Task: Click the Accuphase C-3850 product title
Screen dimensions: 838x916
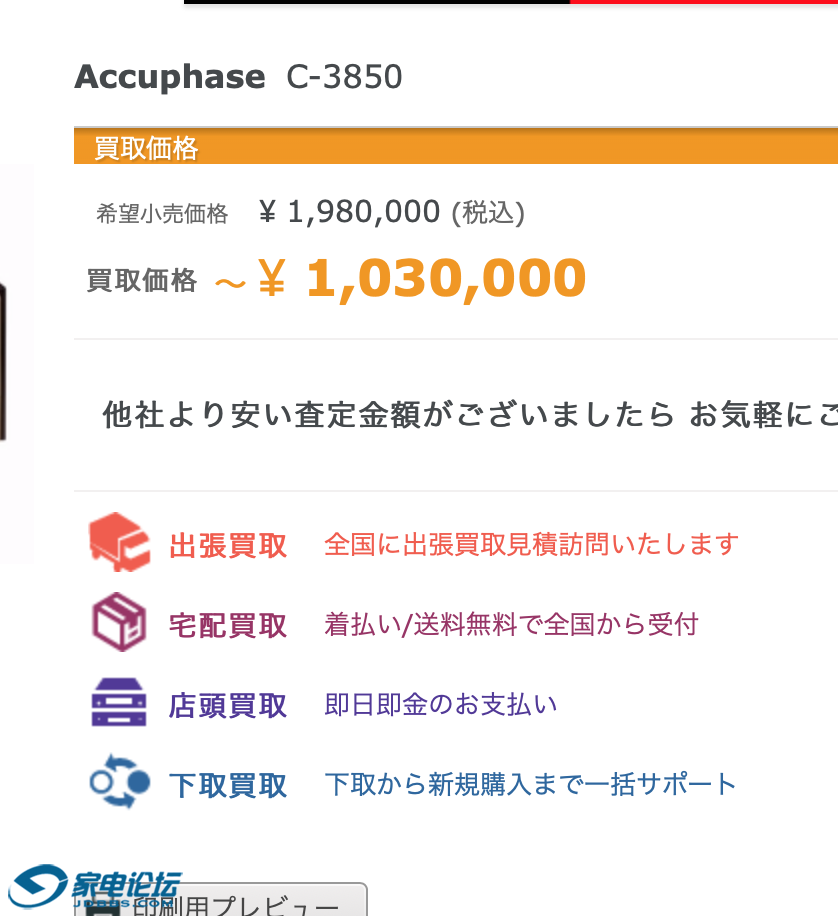Action: (x=238, y=77)
